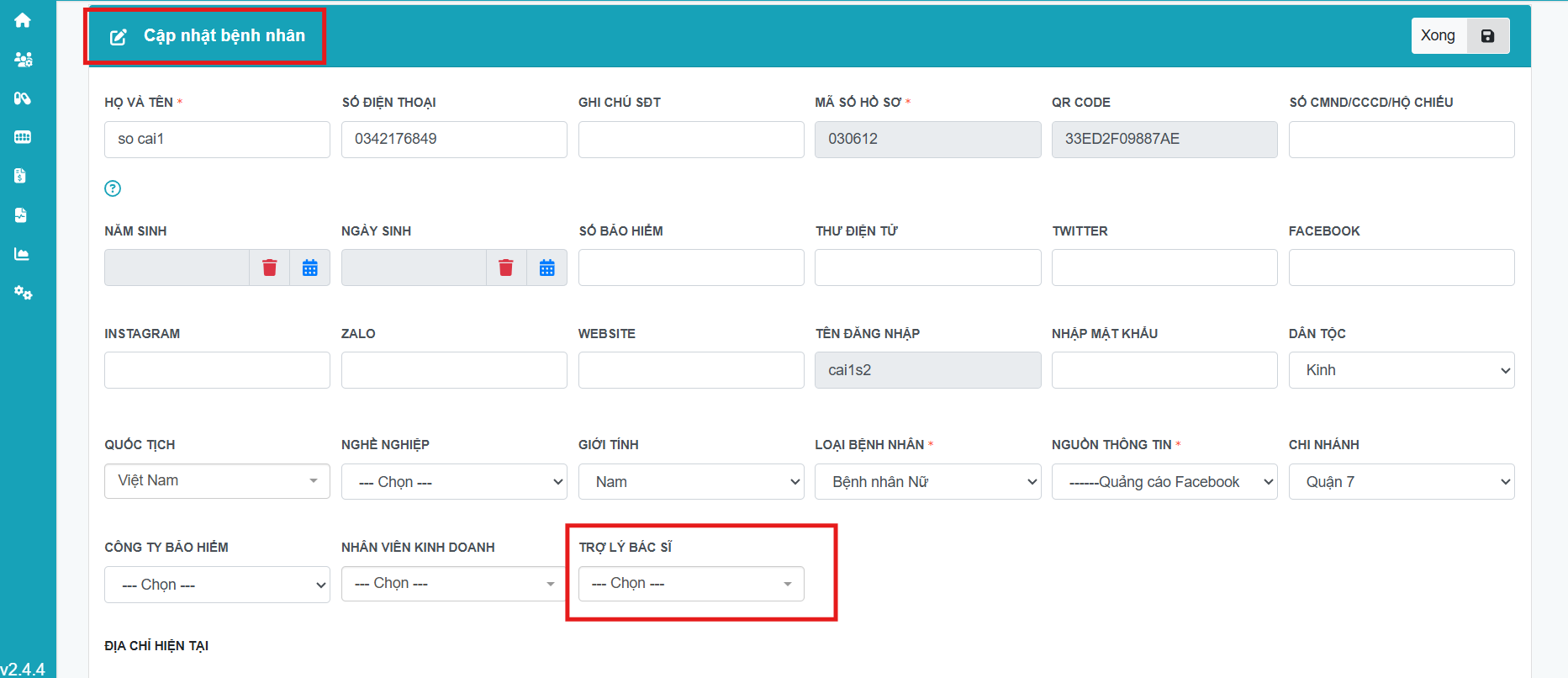This screenshot has width=1568, height=678.
Task: Expand the Dân Tộc dropdown
Action: coord(1401,370)
